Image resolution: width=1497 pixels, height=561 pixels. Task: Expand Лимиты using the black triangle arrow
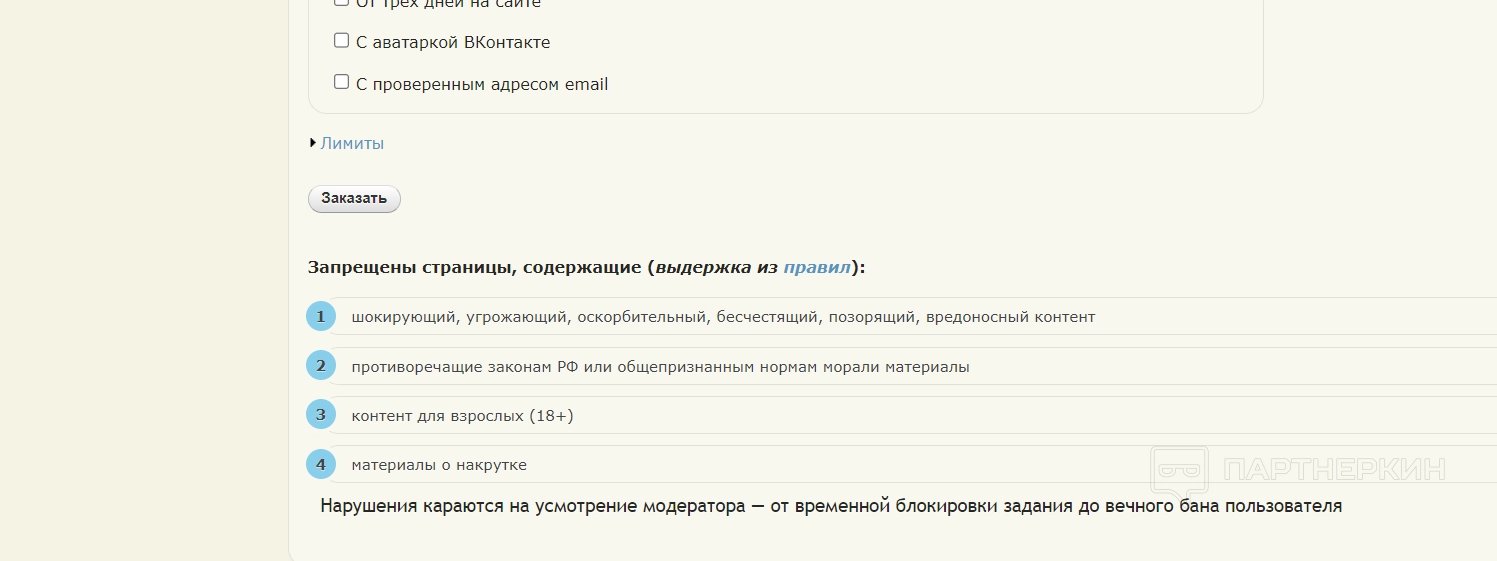pyautogui.click(x=313, y=143)
